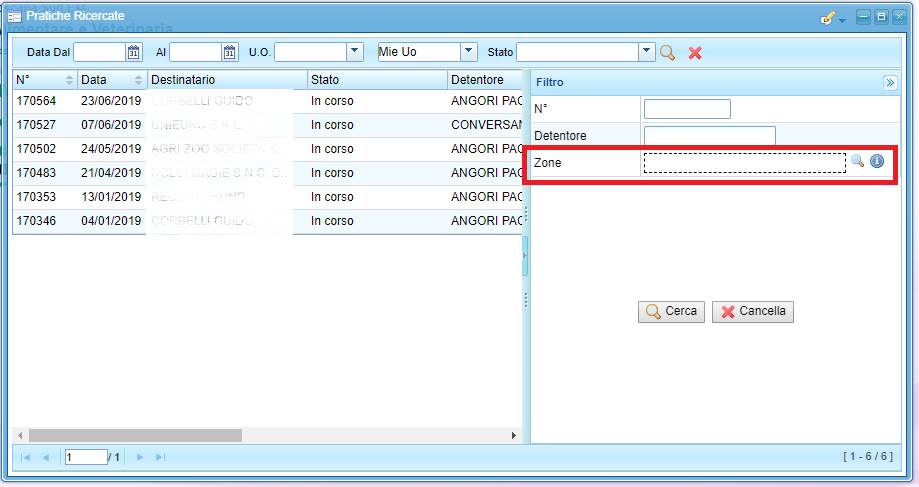This screenshot has width=919, height=487.
Task: Click the CONVERSAN detentore cell
Action: tap(486, 125)
